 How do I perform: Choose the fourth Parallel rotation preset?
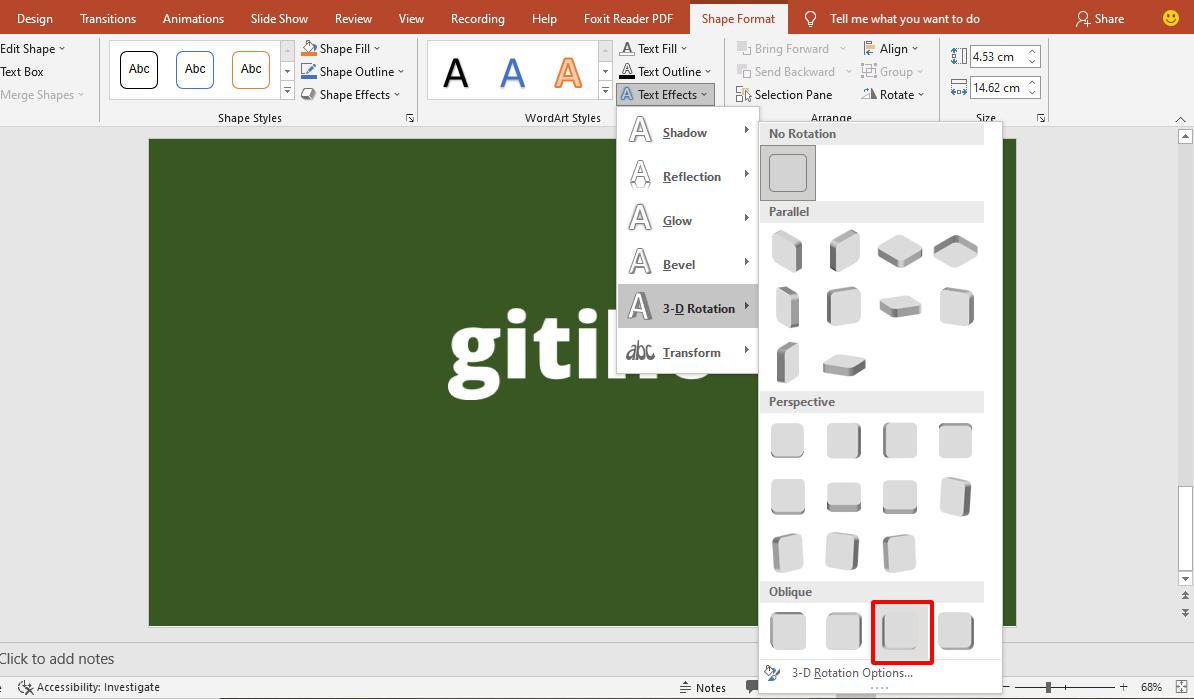(x=956, y=251)
